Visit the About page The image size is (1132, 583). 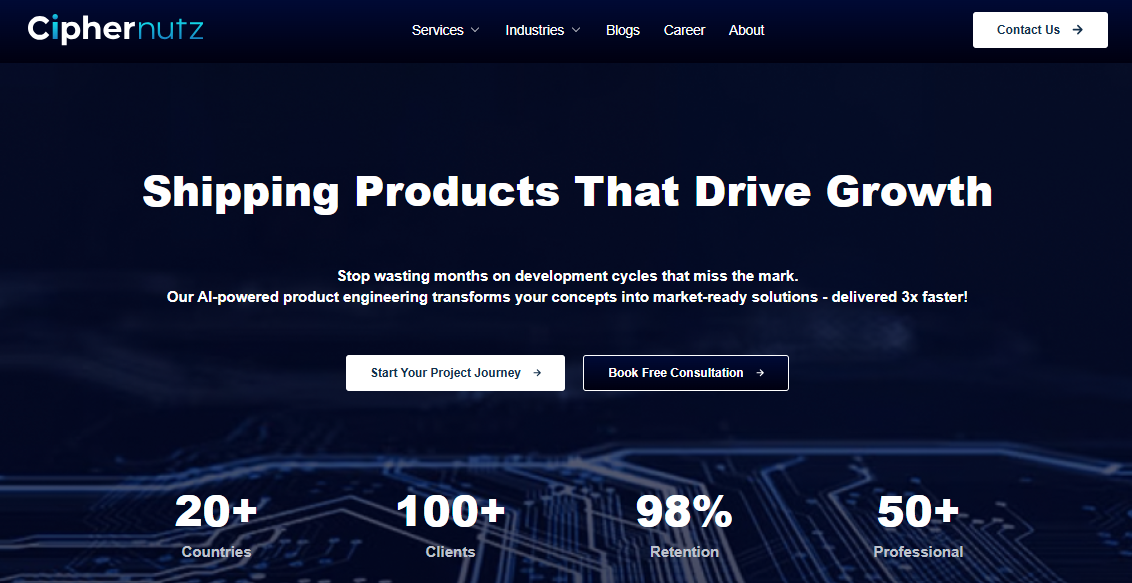746,30
